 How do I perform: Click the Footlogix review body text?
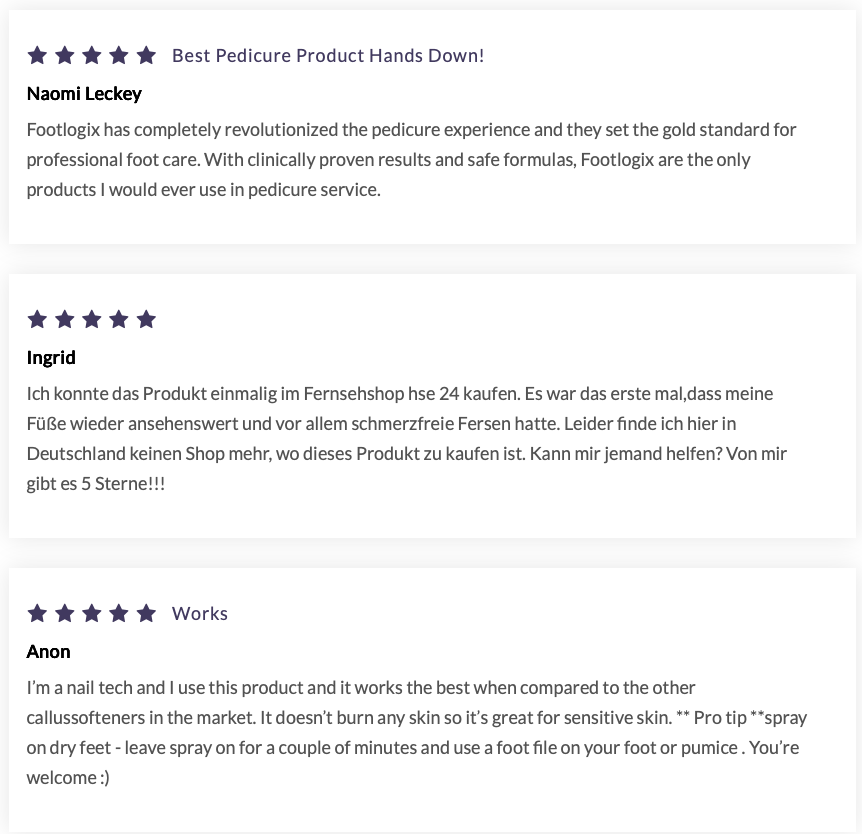click(410, 160)
